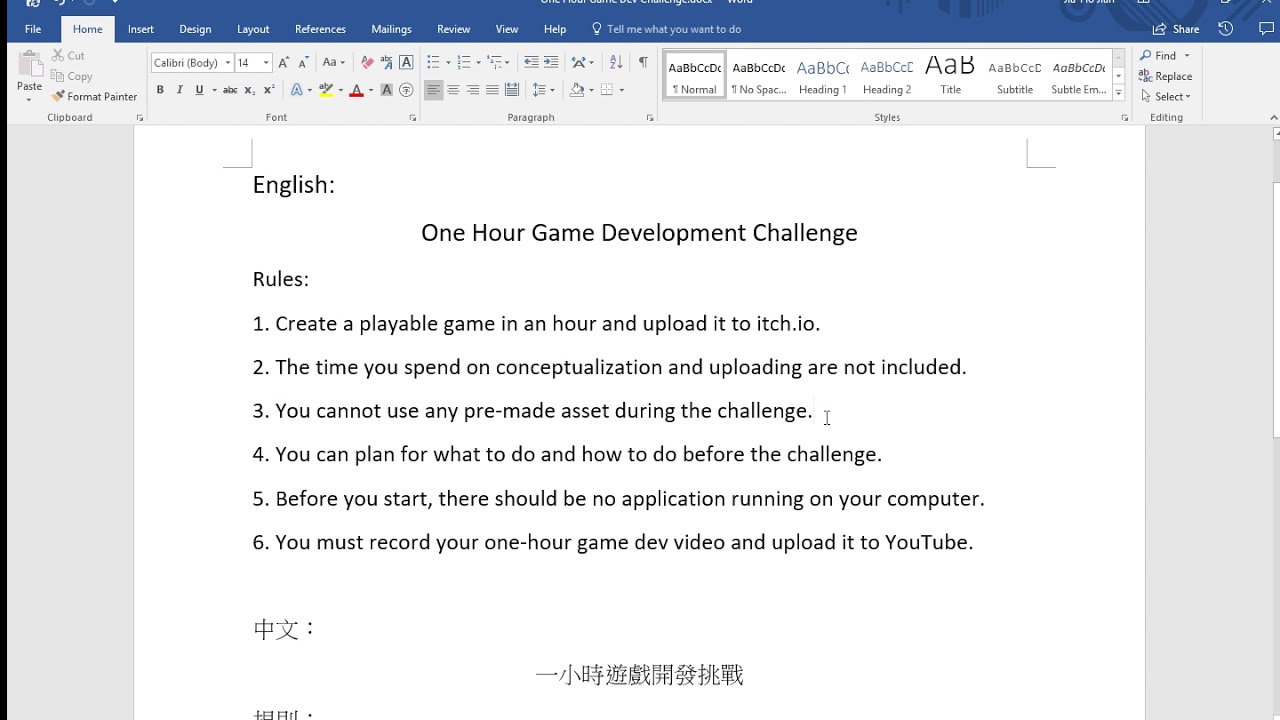1280x720 pixels.
Task: Switch to the Design tab
Action: click(195, 29)
